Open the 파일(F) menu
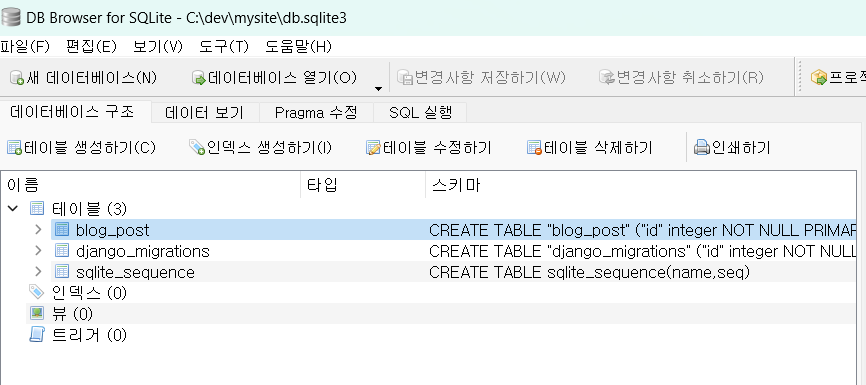Image resolution: width=866 pixels, height=385 pixels. pyautogui.click(x=25, y=46)
